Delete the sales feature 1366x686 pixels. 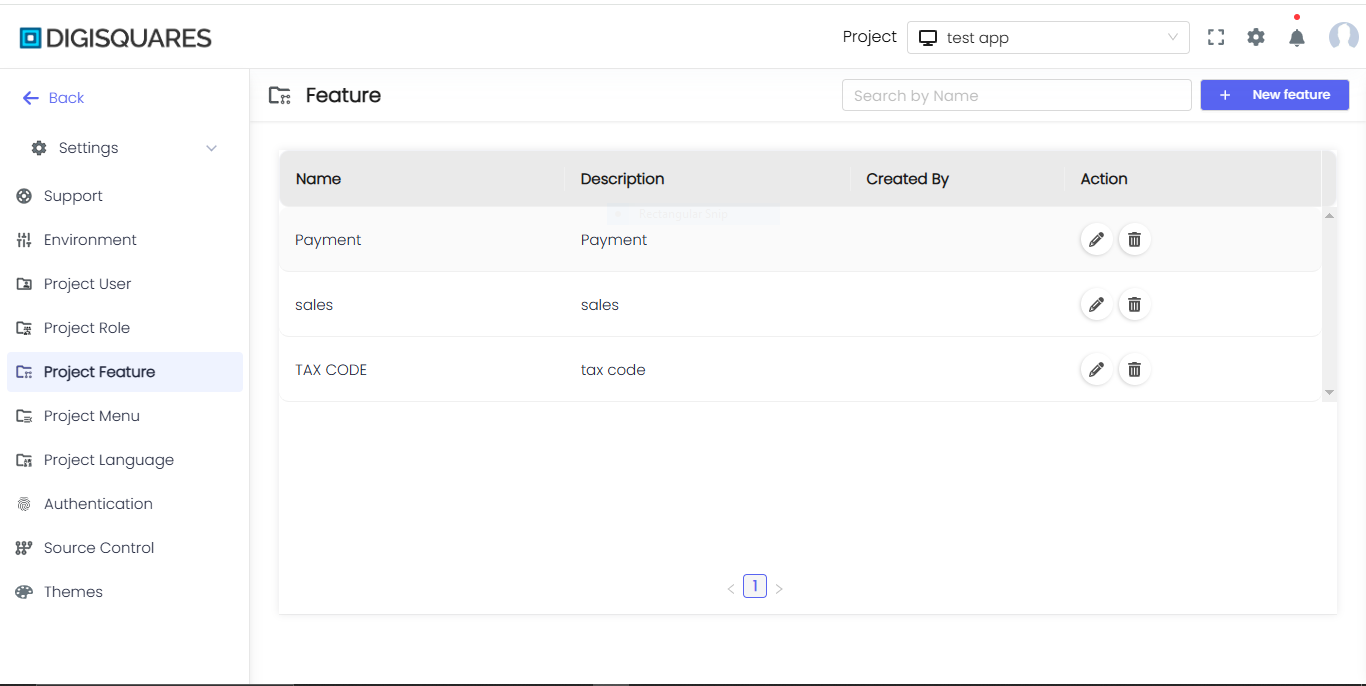click(1134, 305)
